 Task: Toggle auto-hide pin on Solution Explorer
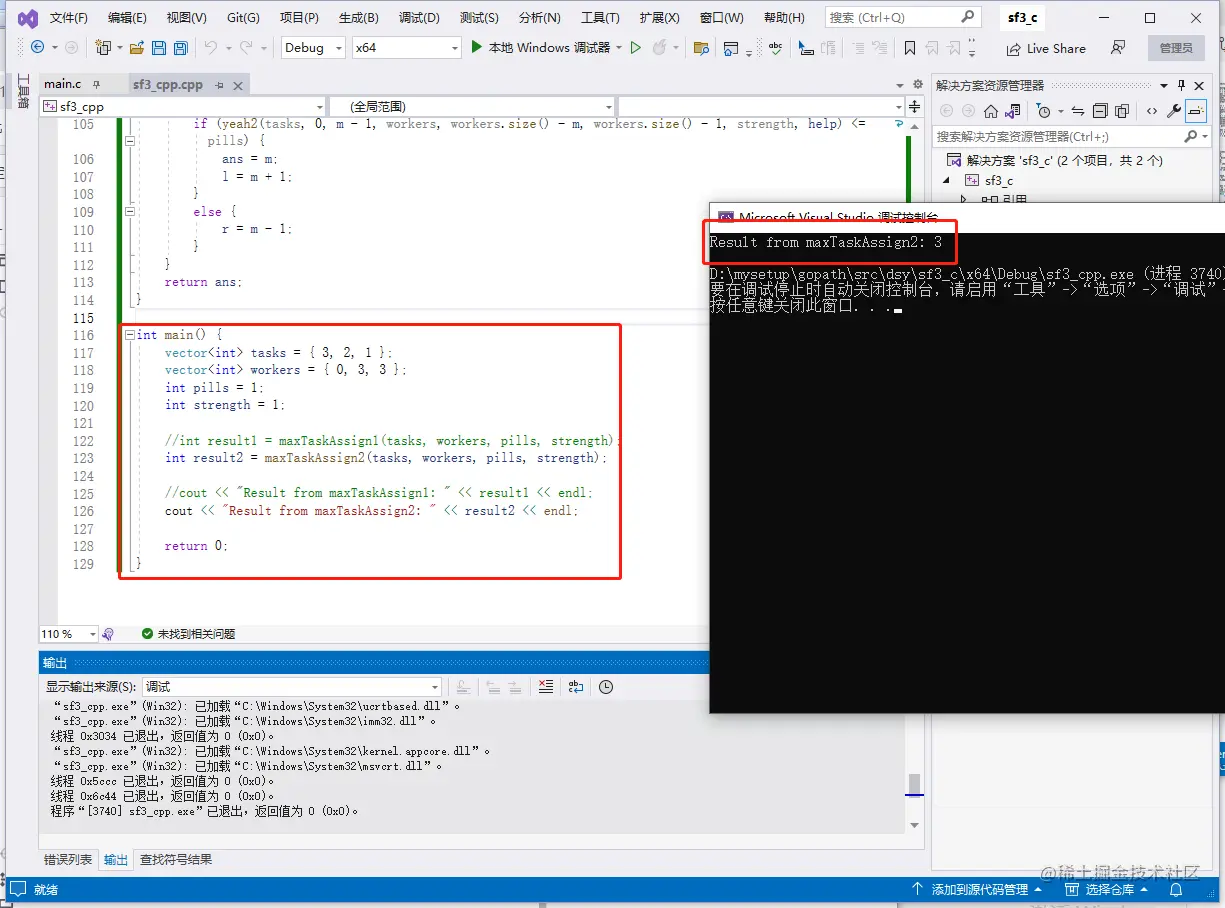[x=1181, y=85]
